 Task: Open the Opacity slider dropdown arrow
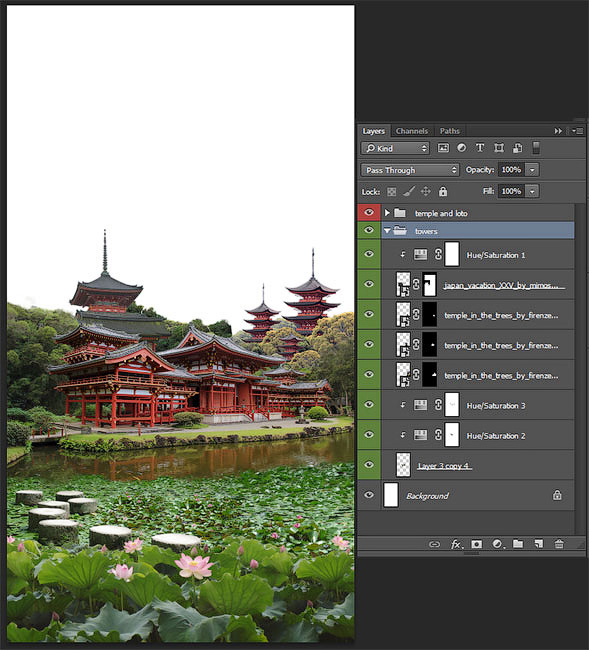532,170
